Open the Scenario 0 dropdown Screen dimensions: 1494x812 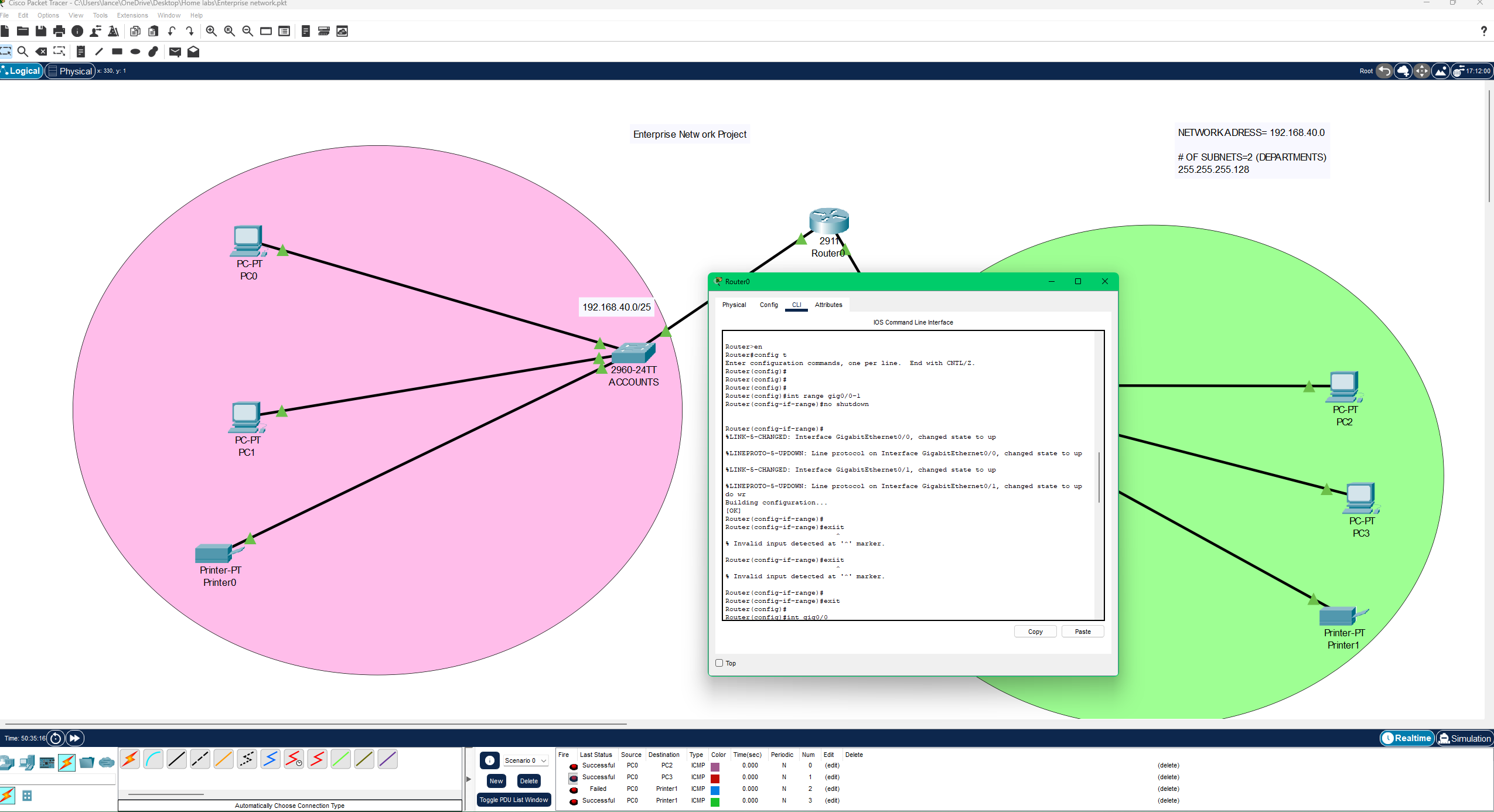pyautogui.click(x=526, y=760)
